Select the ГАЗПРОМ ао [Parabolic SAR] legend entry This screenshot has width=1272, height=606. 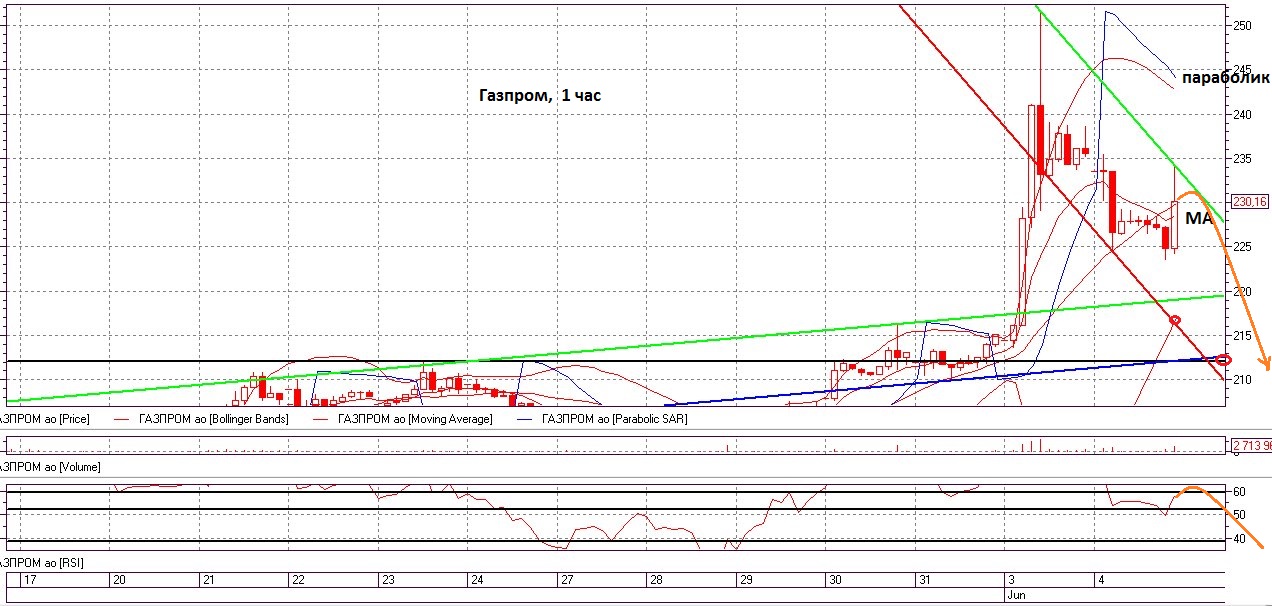point(614,419)
